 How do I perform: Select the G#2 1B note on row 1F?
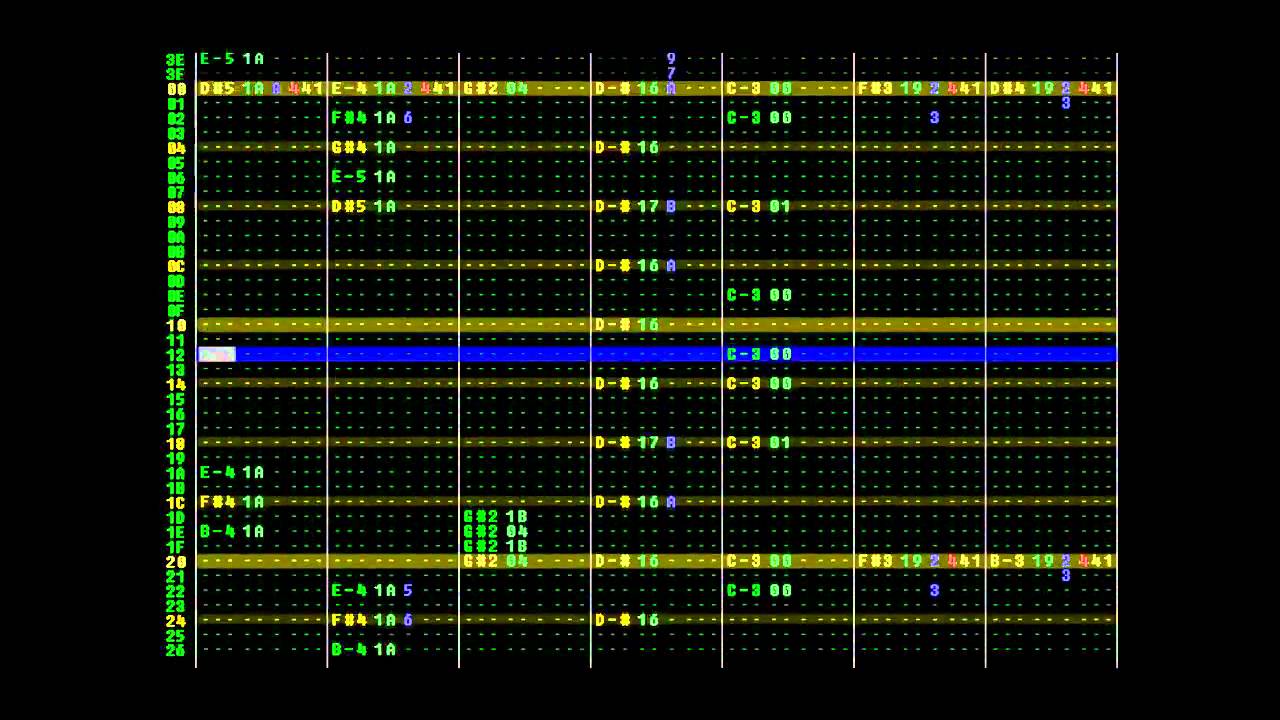click(496, 546)
